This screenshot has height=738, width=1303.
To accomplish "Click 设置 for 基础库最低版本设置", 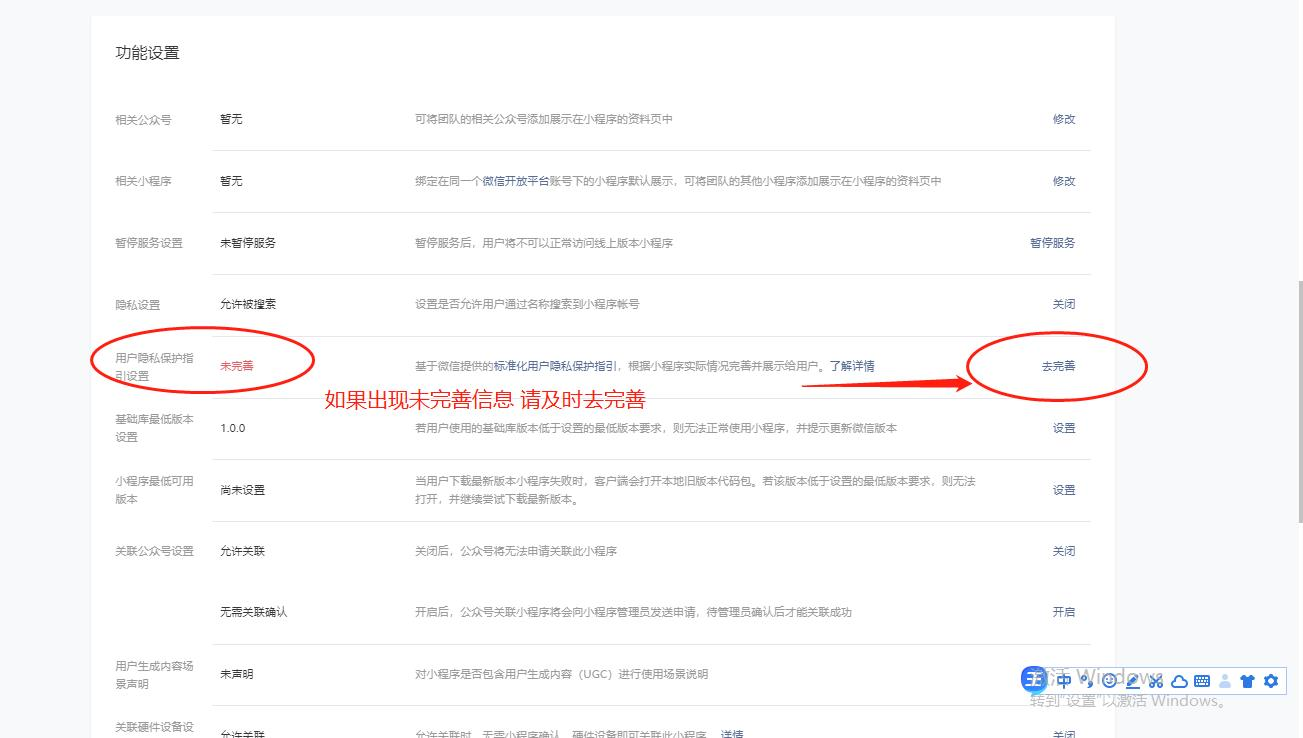I will point(1064,428).
